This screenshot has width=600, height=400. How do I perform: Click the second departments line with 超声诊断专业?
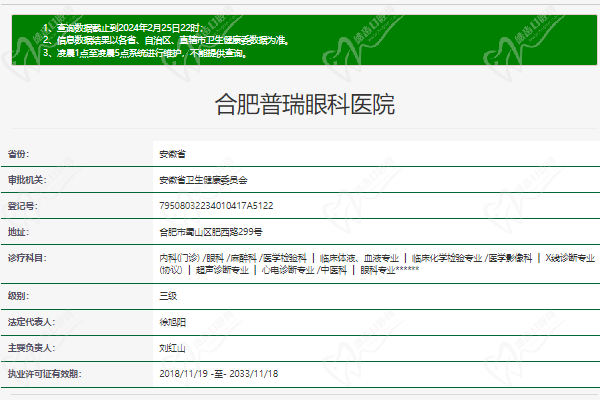[289, 270]
